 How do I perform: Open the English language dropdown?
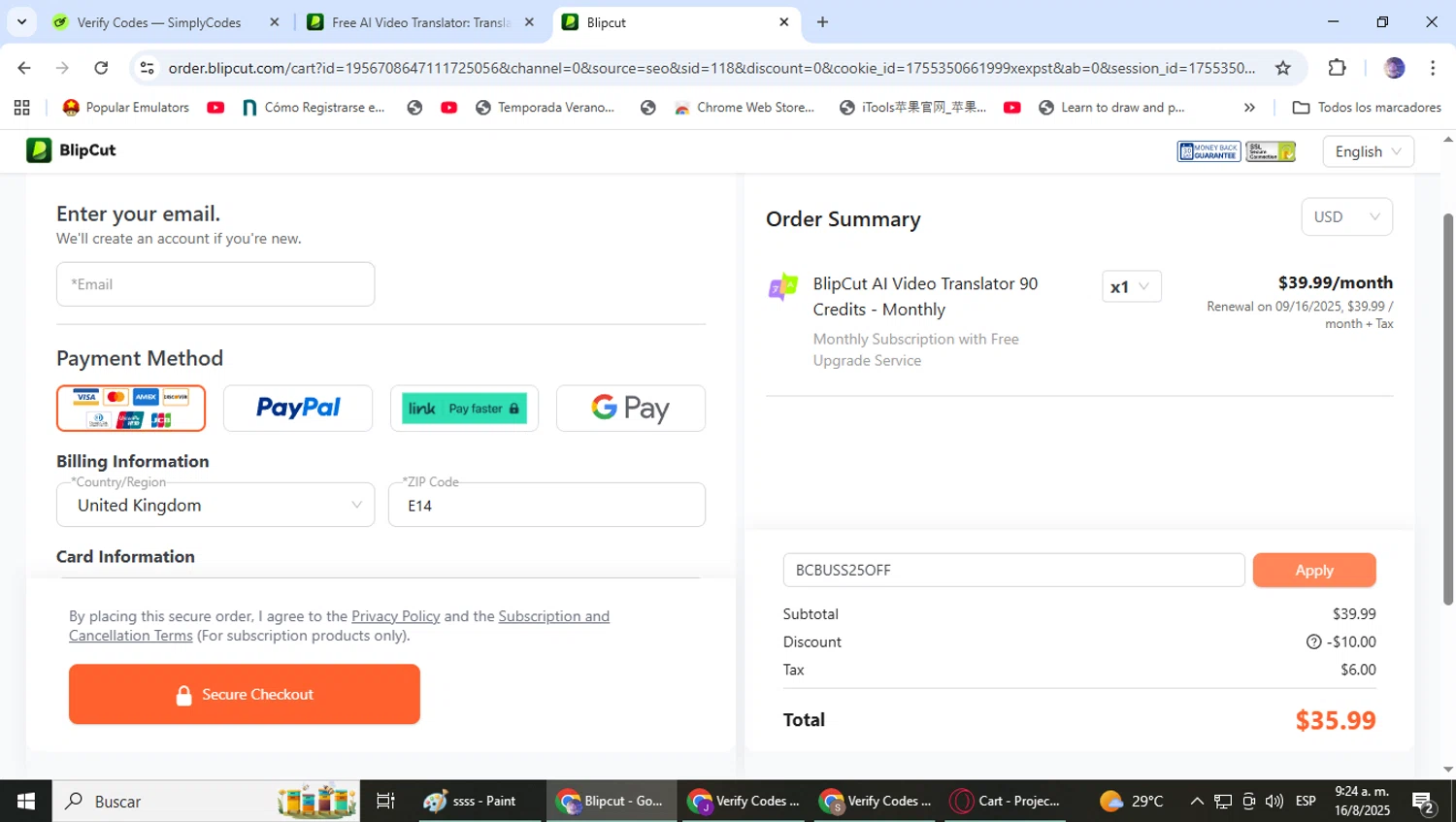point(1369,151)
